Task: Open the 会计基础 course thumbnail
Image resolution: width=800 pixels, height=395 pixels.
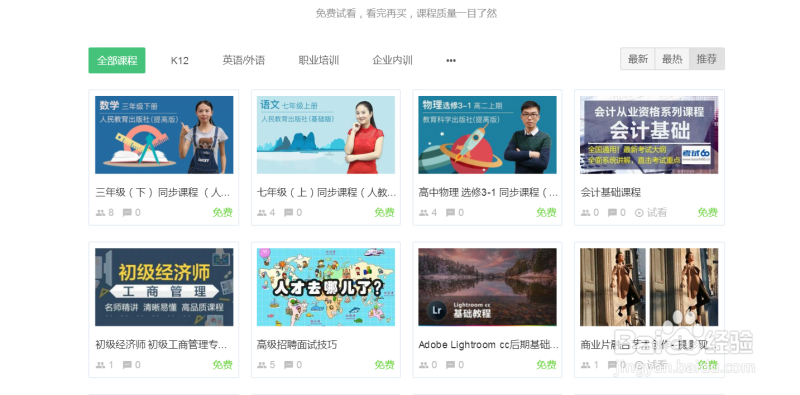Action: (649, 135)
